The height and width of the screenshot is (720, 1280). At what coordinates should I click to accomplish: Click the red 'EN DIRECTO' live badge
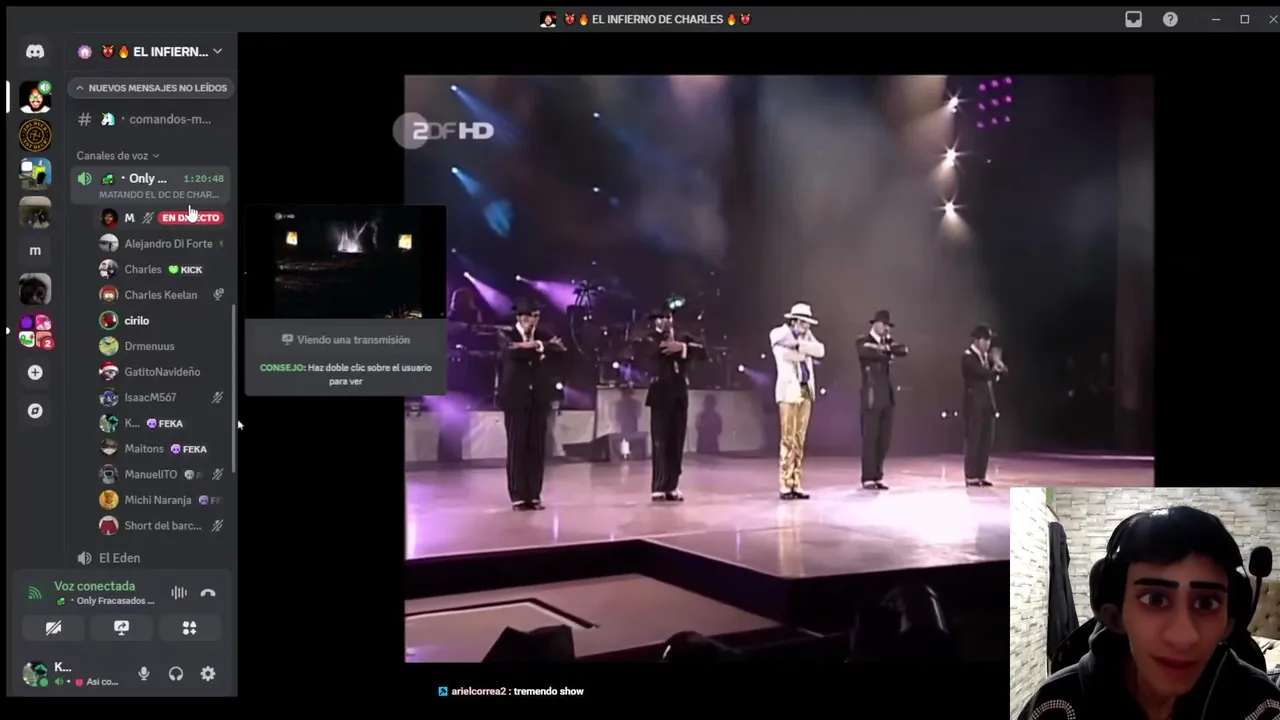click(x=190, y=218)
